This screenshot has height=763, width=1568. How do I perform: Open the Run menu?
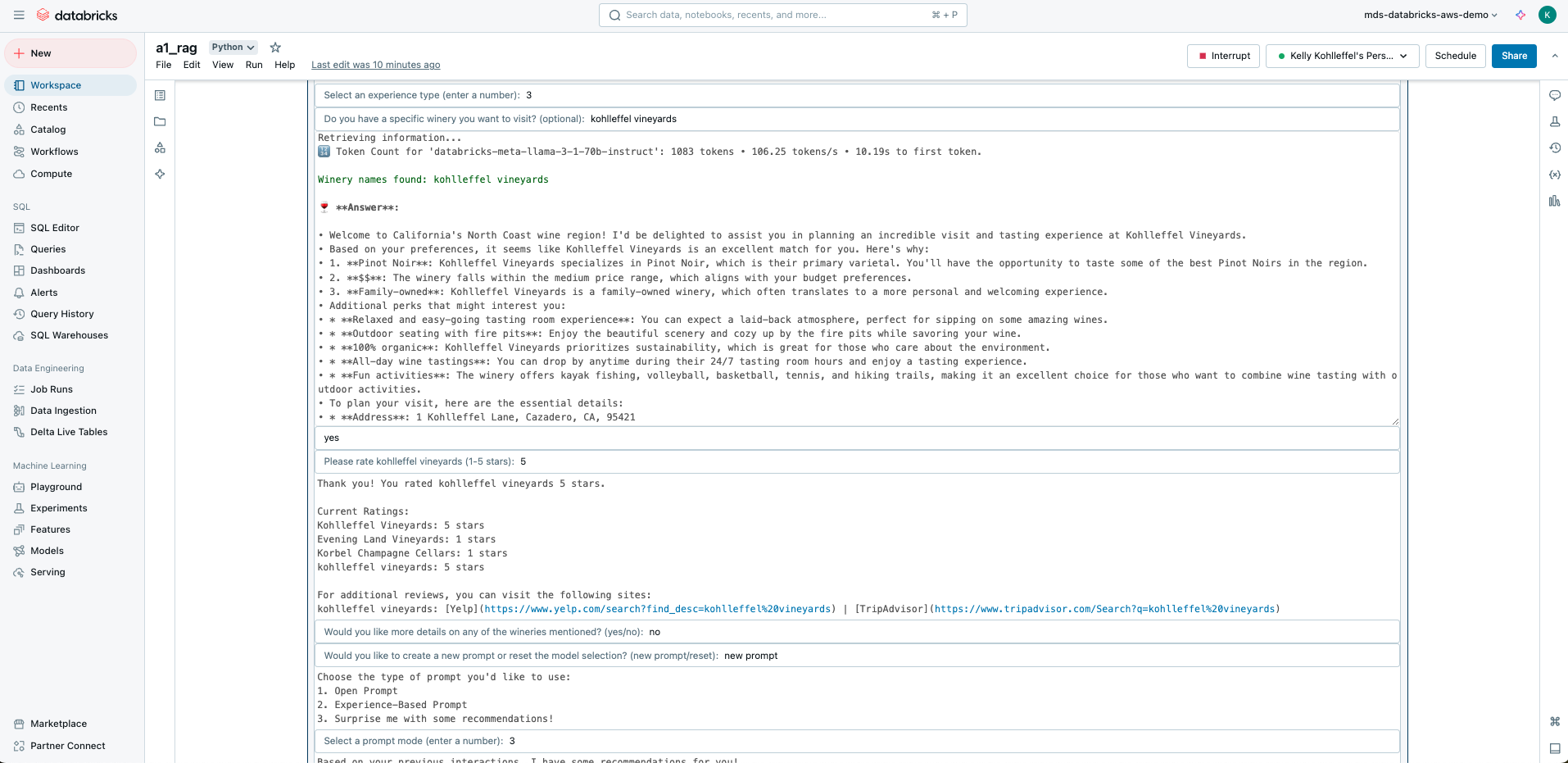(254, 65)
